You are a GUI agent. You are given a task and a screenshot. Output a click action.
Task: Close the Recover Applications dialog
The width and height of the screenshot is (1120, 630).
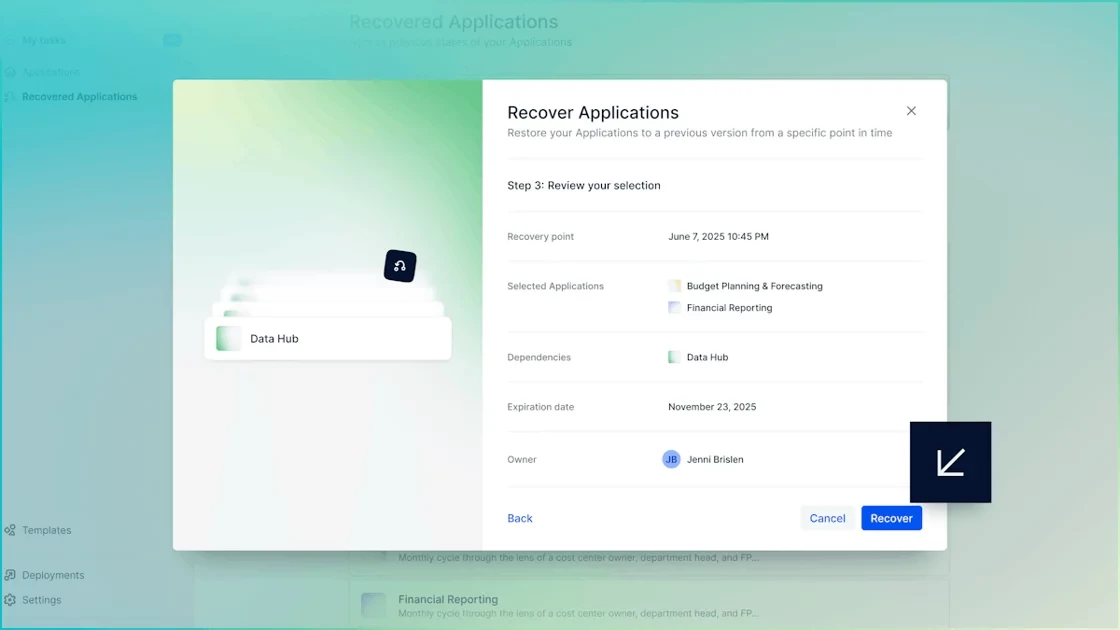pos(911,111)
